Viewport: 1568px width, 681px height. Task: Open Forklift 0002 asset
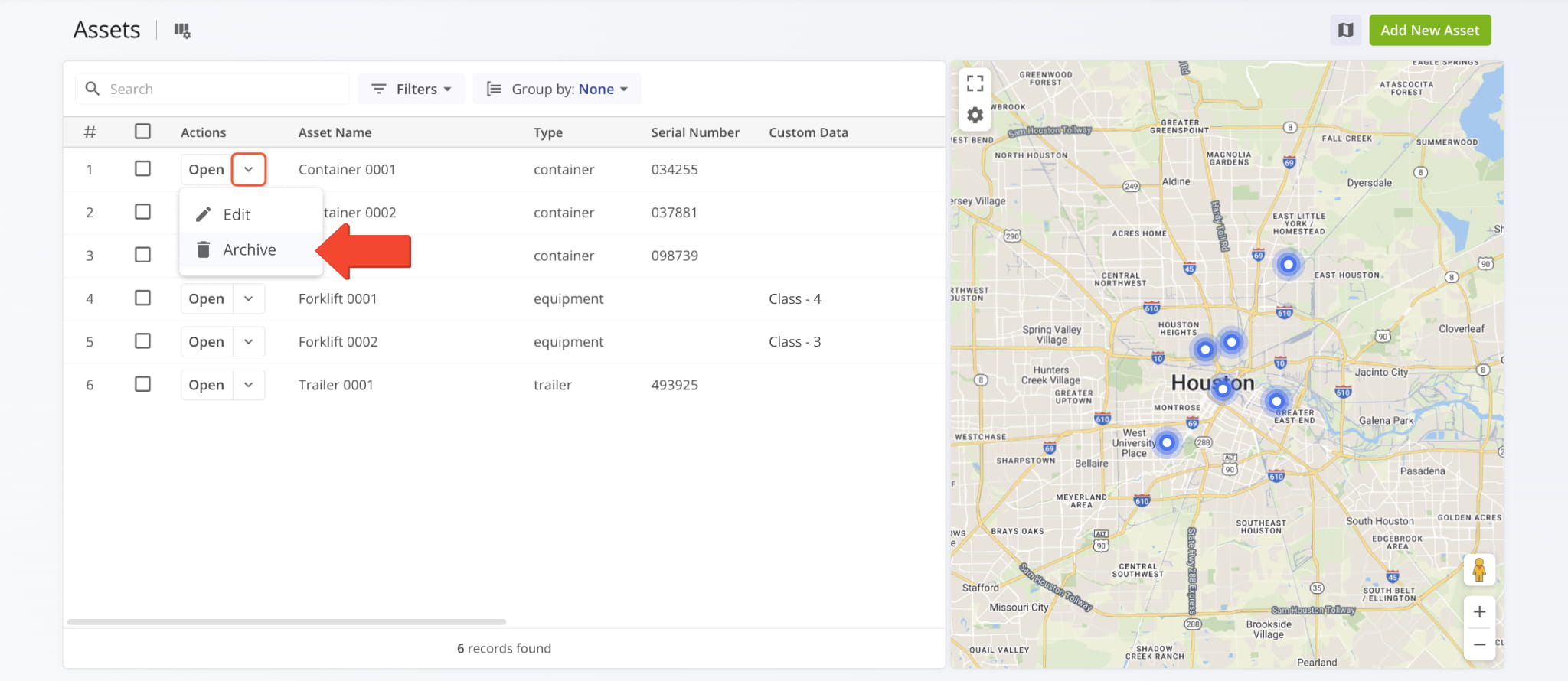[206, 341]
